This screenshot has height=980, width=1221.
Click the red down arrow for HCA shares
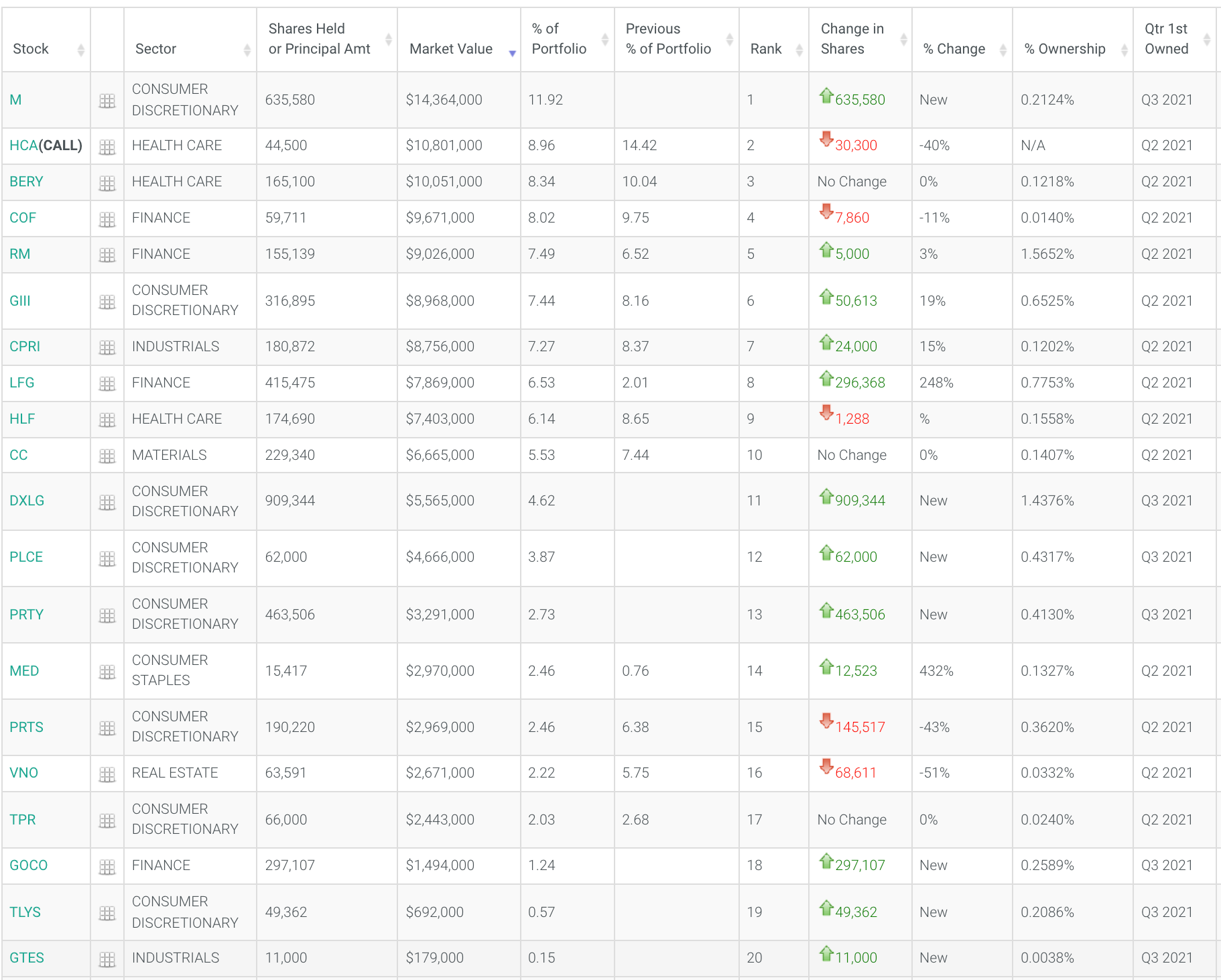coord(826,139)
